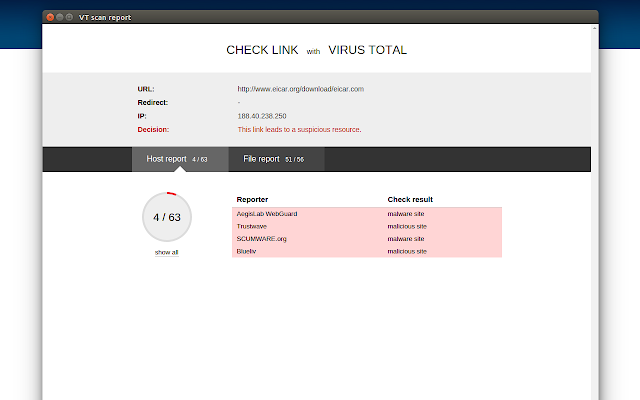
Task: Click the Redirect label
Action: (152, 102)
